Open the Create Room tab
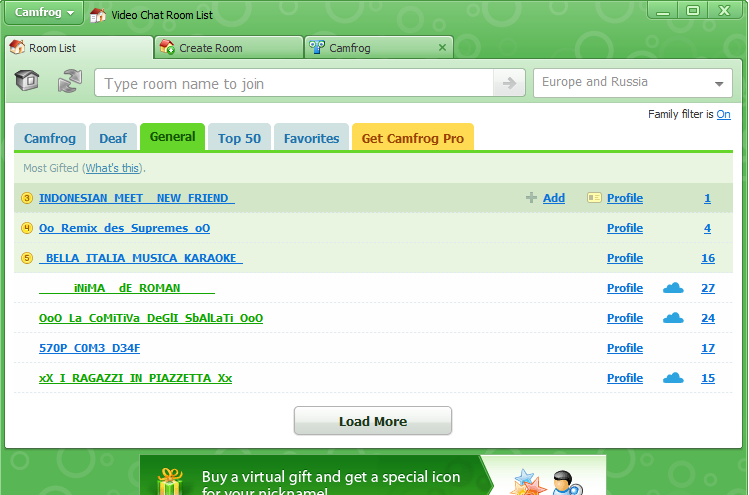 point(229,48)
